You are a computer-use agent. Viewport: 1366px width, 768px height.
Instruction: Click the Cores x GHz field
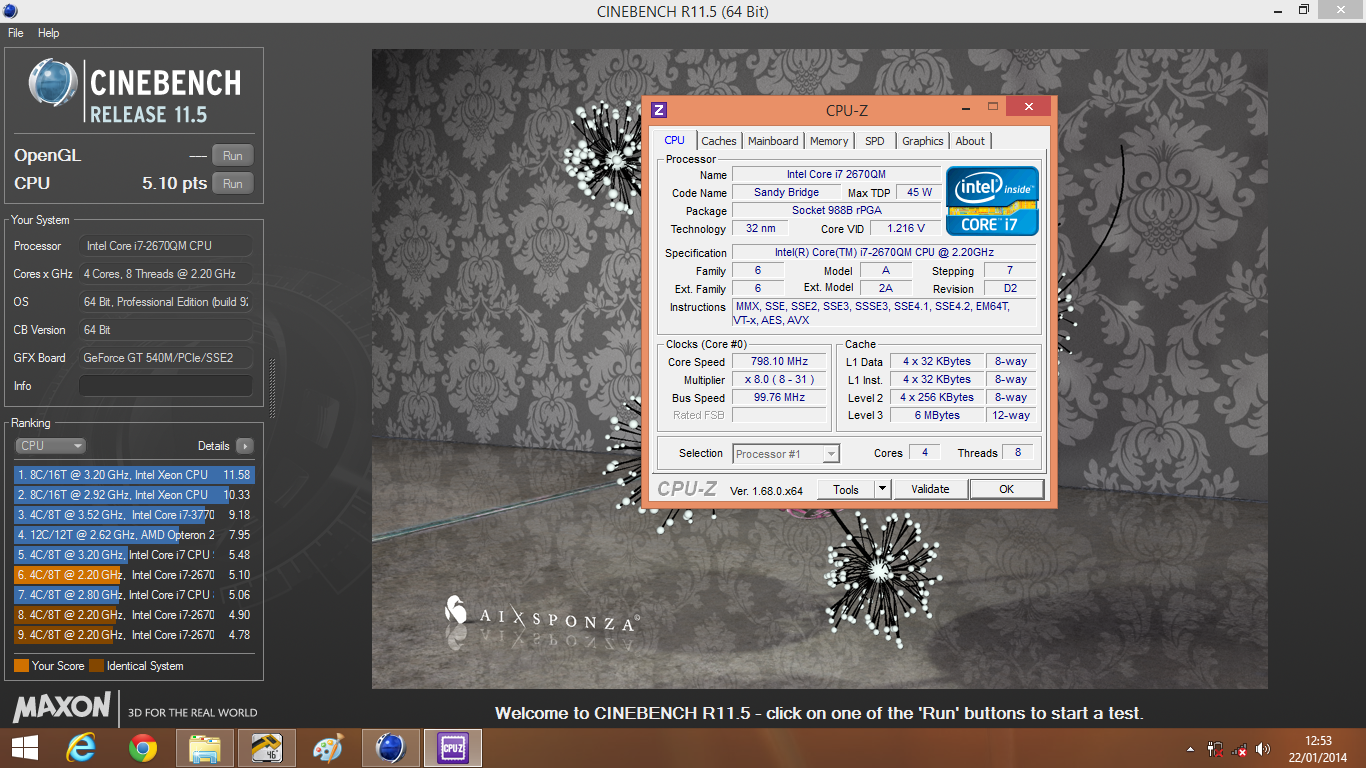pyautogui.click(x=166, y=274)
